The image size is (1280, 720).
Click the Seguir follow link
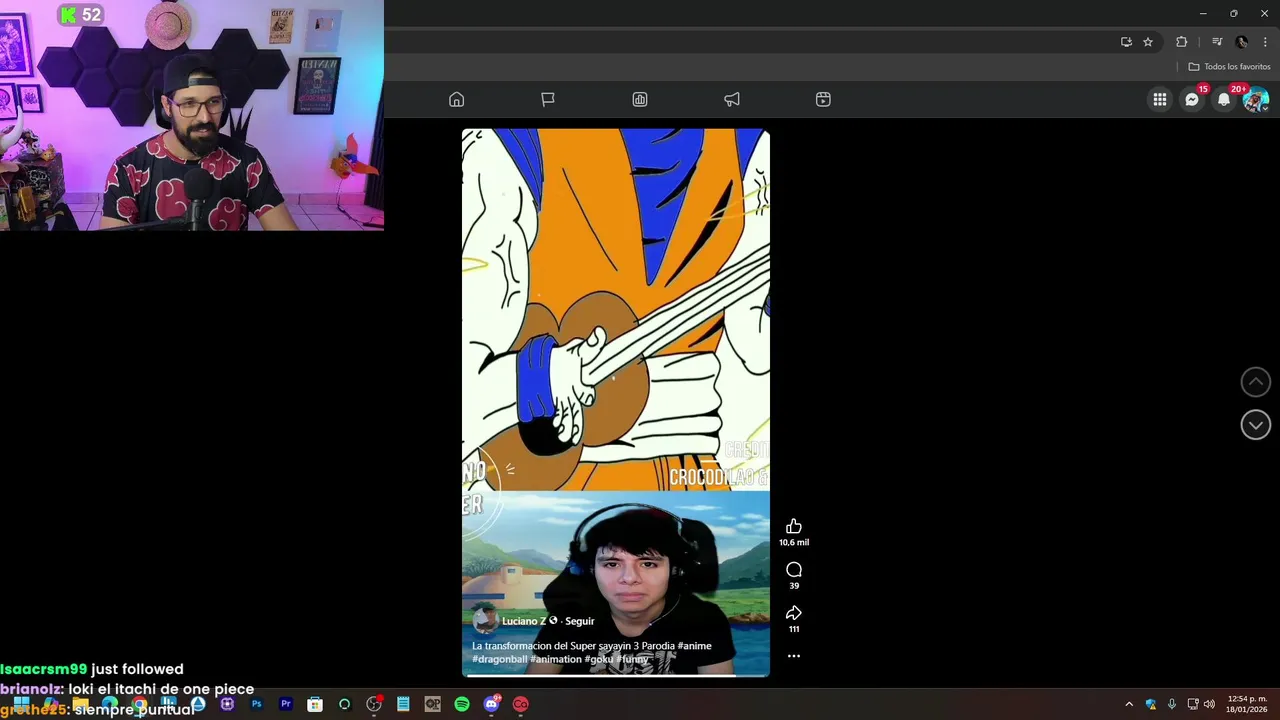[x=580, y=621]
